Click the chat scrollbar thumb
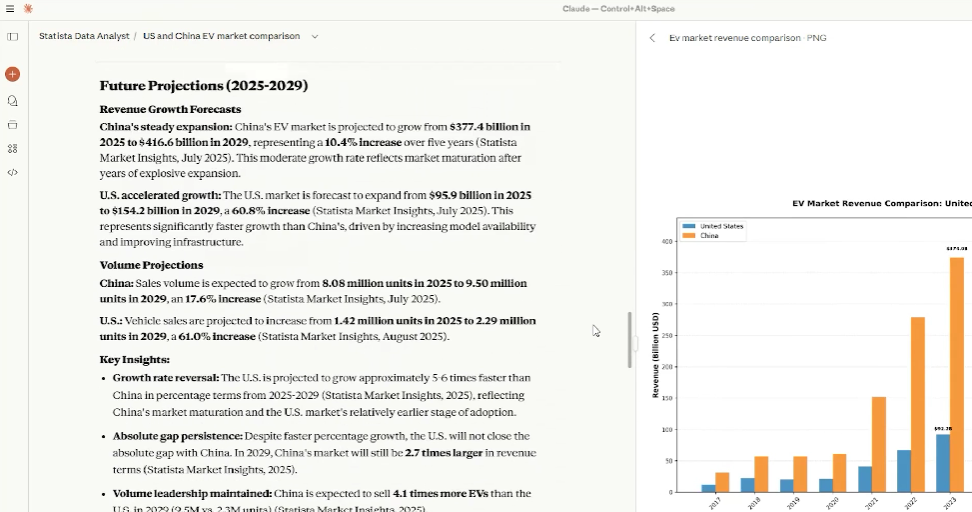The height and width of the screenshot is (512, 972). coord(629,340)
